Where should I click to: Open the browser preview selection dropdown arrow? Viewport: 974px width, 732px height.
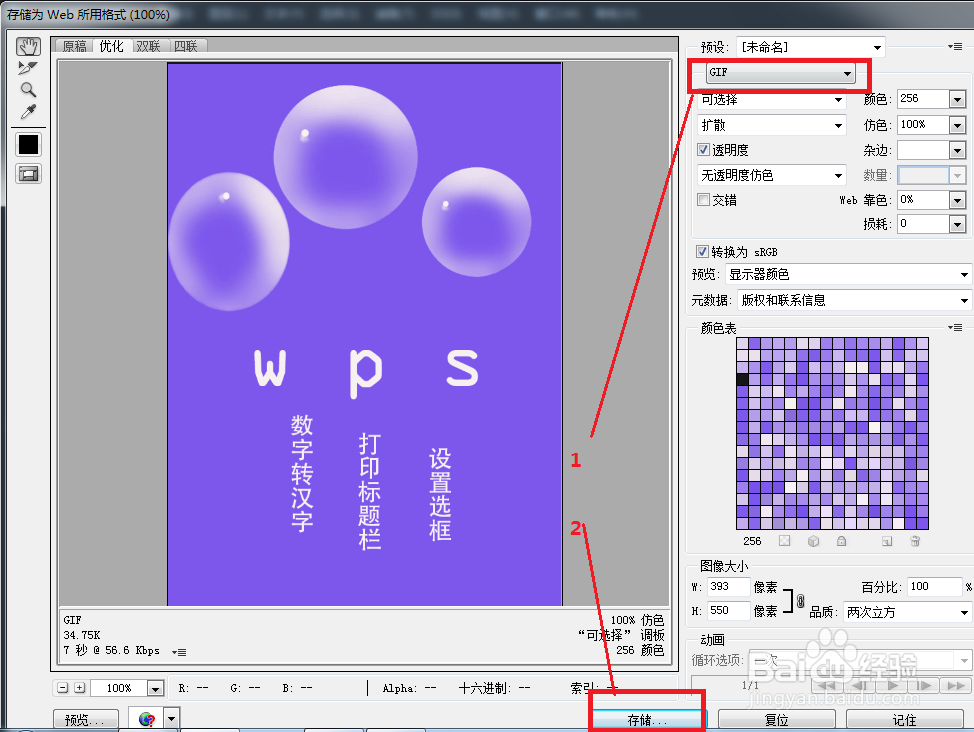[x=171, y=719]
